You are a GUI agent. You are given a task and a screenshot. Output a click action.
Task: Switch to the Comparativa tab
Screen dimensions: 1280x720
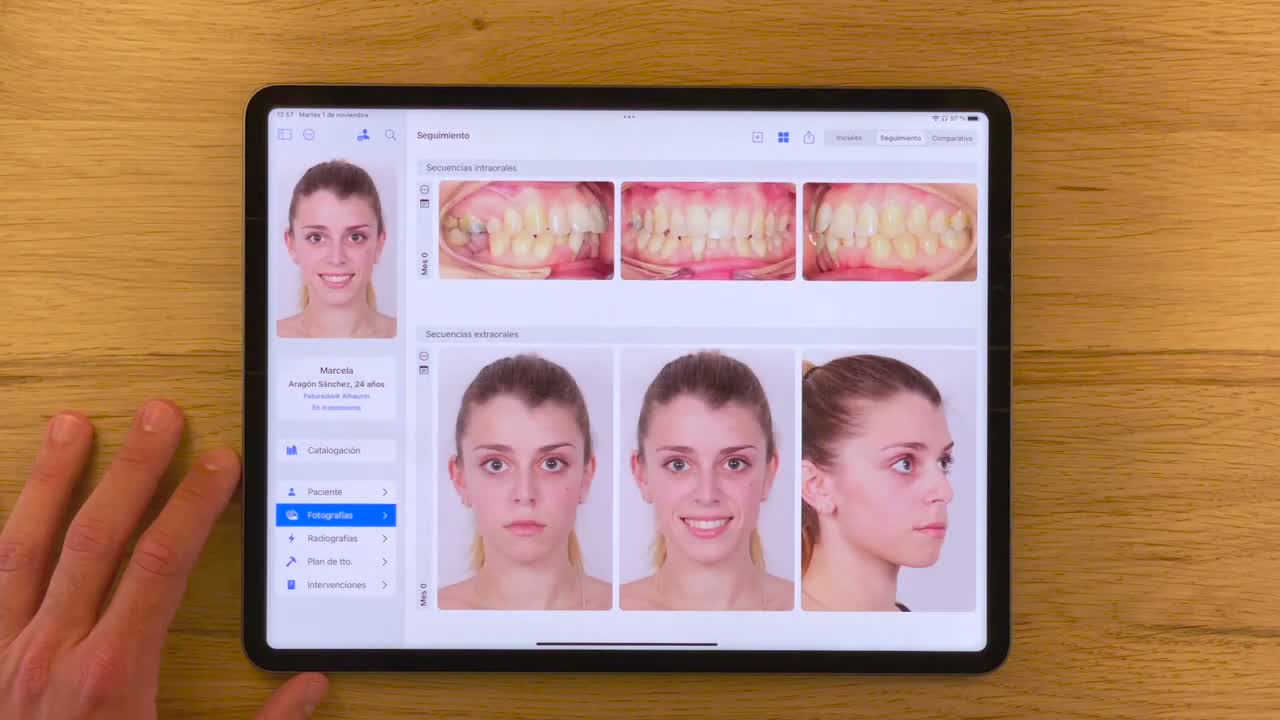pyautogui.click(x=952, y=138)
